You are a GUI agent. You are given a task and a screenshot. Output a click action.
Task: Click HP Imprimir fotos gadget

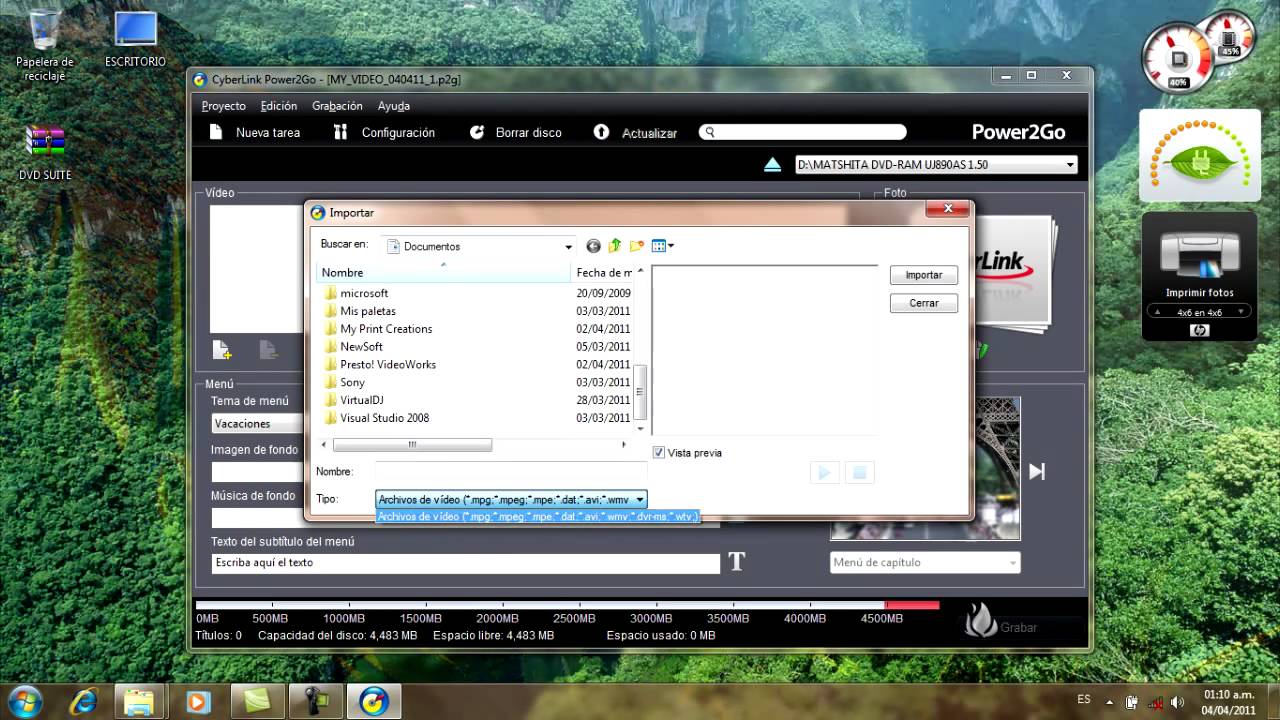(x=1199, y=276)
